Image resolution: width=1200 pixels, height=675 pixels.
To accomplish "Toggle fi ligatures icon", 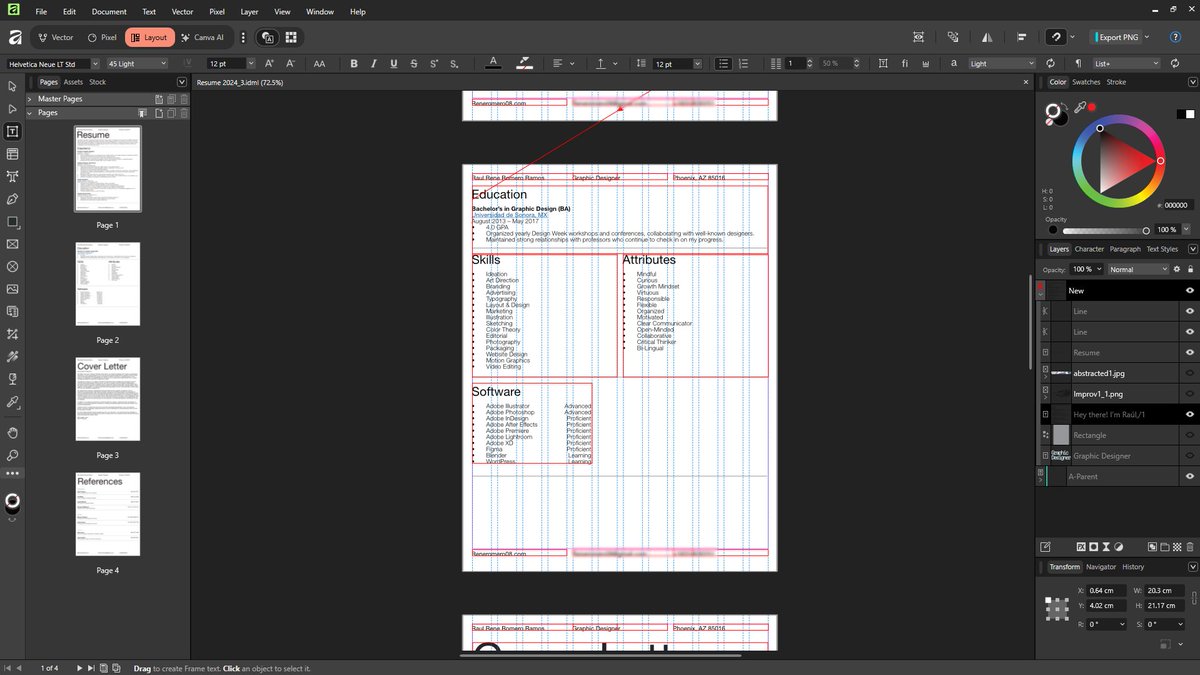I will tap(905, 63).
